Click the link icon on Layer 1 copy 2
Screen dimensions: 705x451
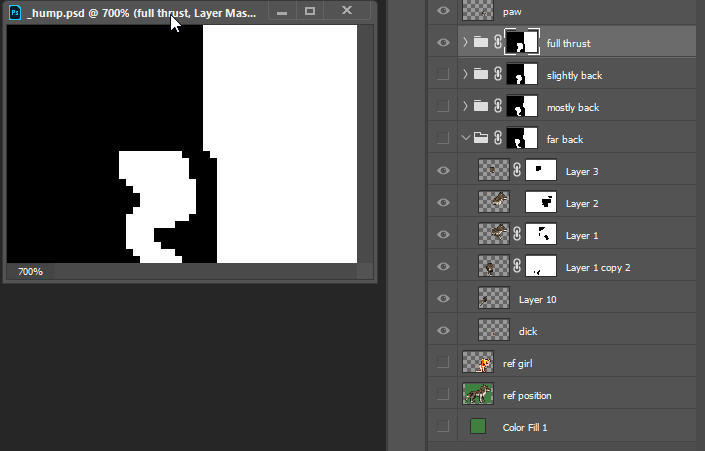coord(517,267)
